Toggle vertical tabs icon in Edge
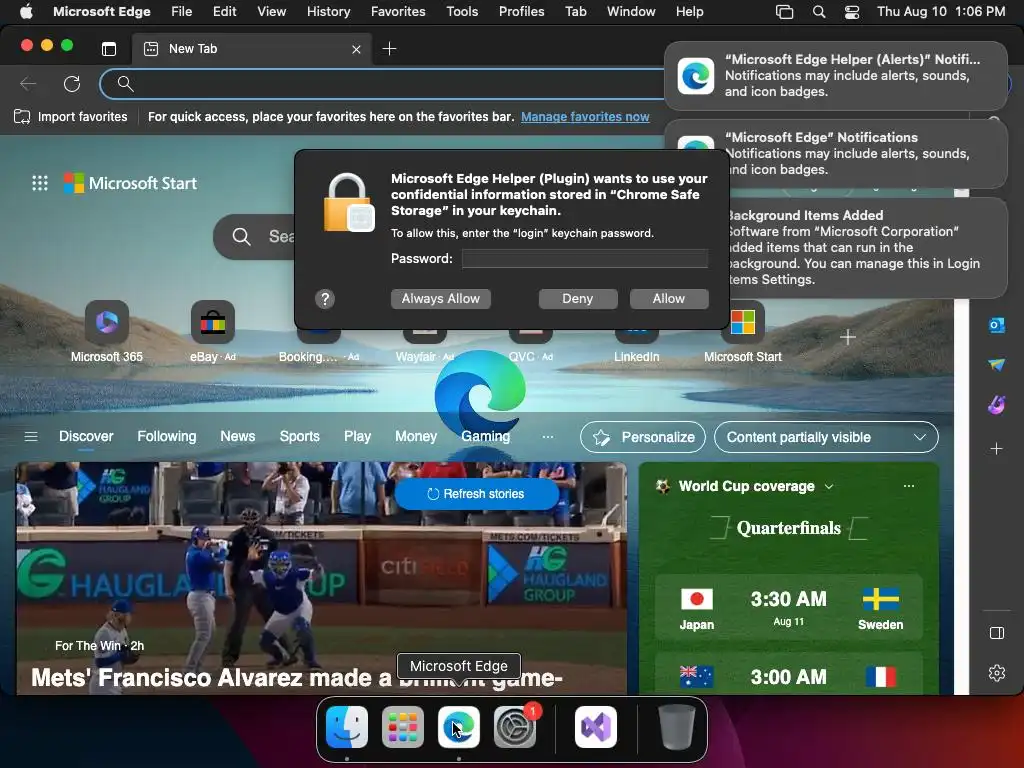Screen dimensions: 1024x768 point(109,48)
